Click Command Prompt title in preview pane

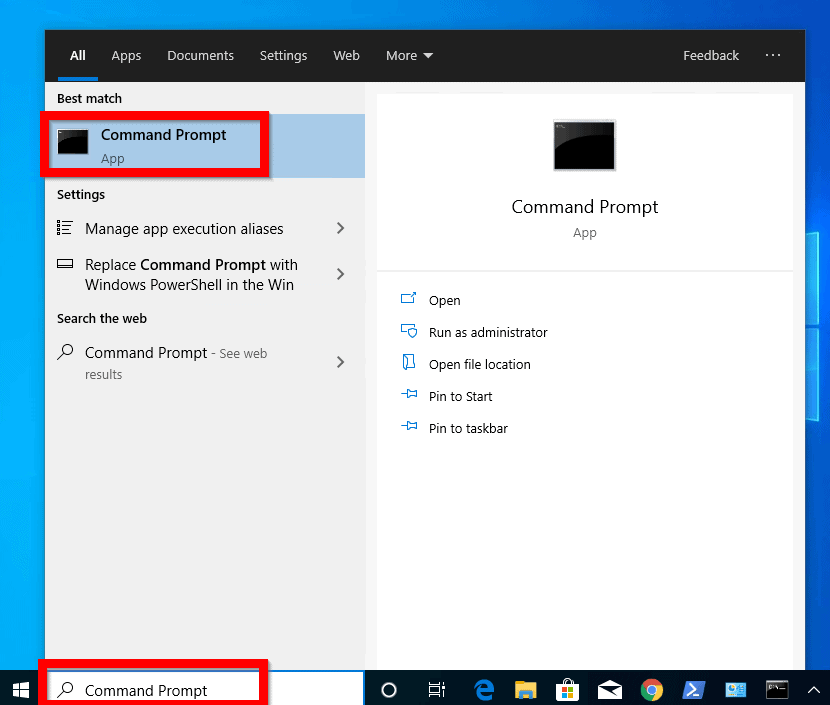pyautogui.click(x=584, y=206)
